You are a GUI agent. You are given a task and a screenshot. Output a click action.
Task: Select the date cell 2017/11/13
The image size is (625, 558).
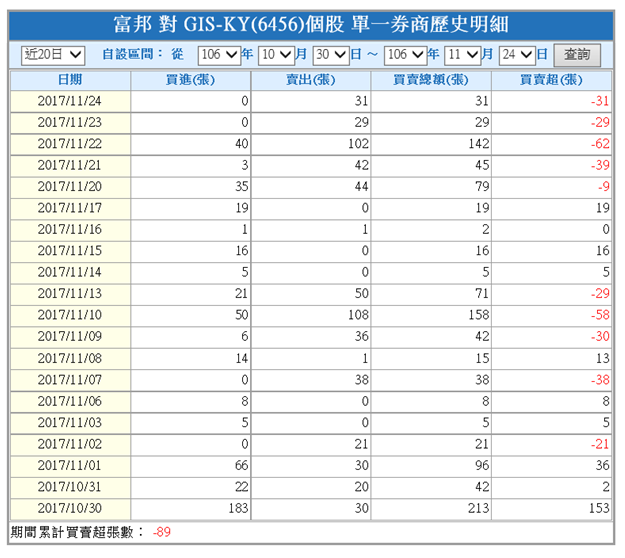tap(70, 294)
